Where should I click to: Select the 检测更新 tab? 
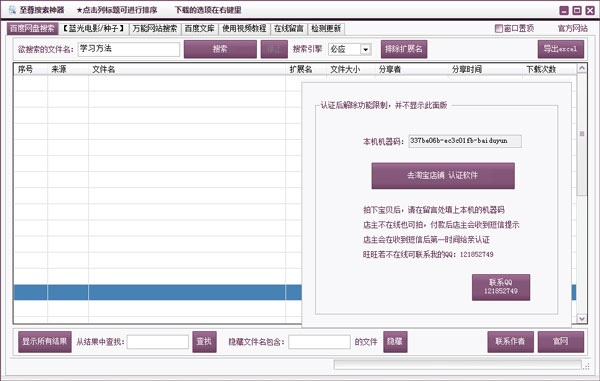(326, 29)
